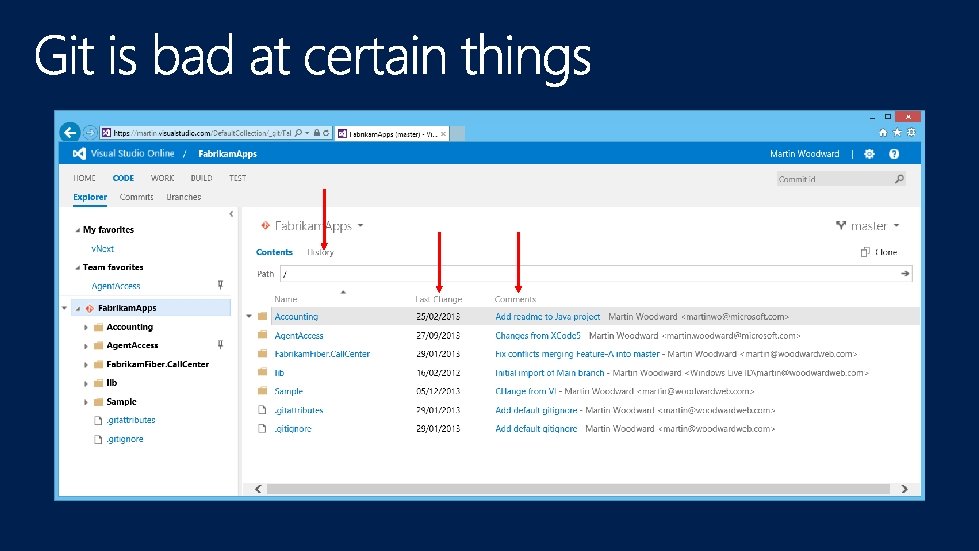Open the WORK hub
Viewport: 979px width, 551px height.
(162, 178)
